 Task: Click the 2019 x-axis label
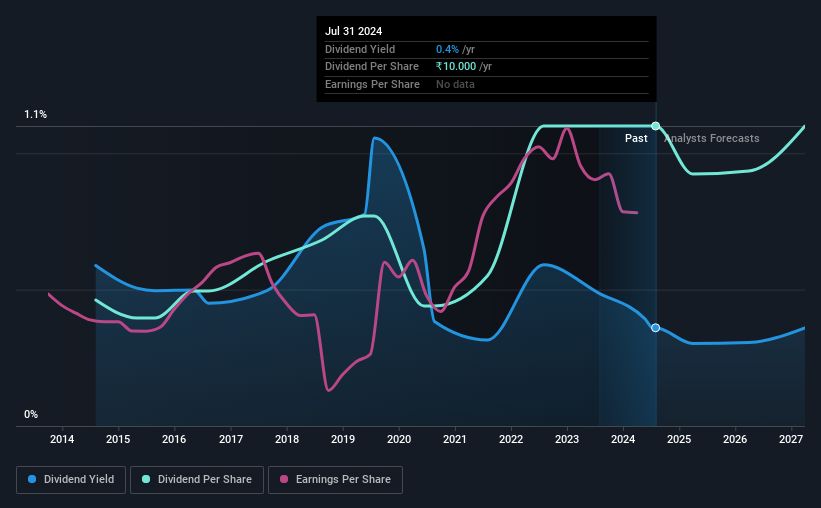[343, 439]
